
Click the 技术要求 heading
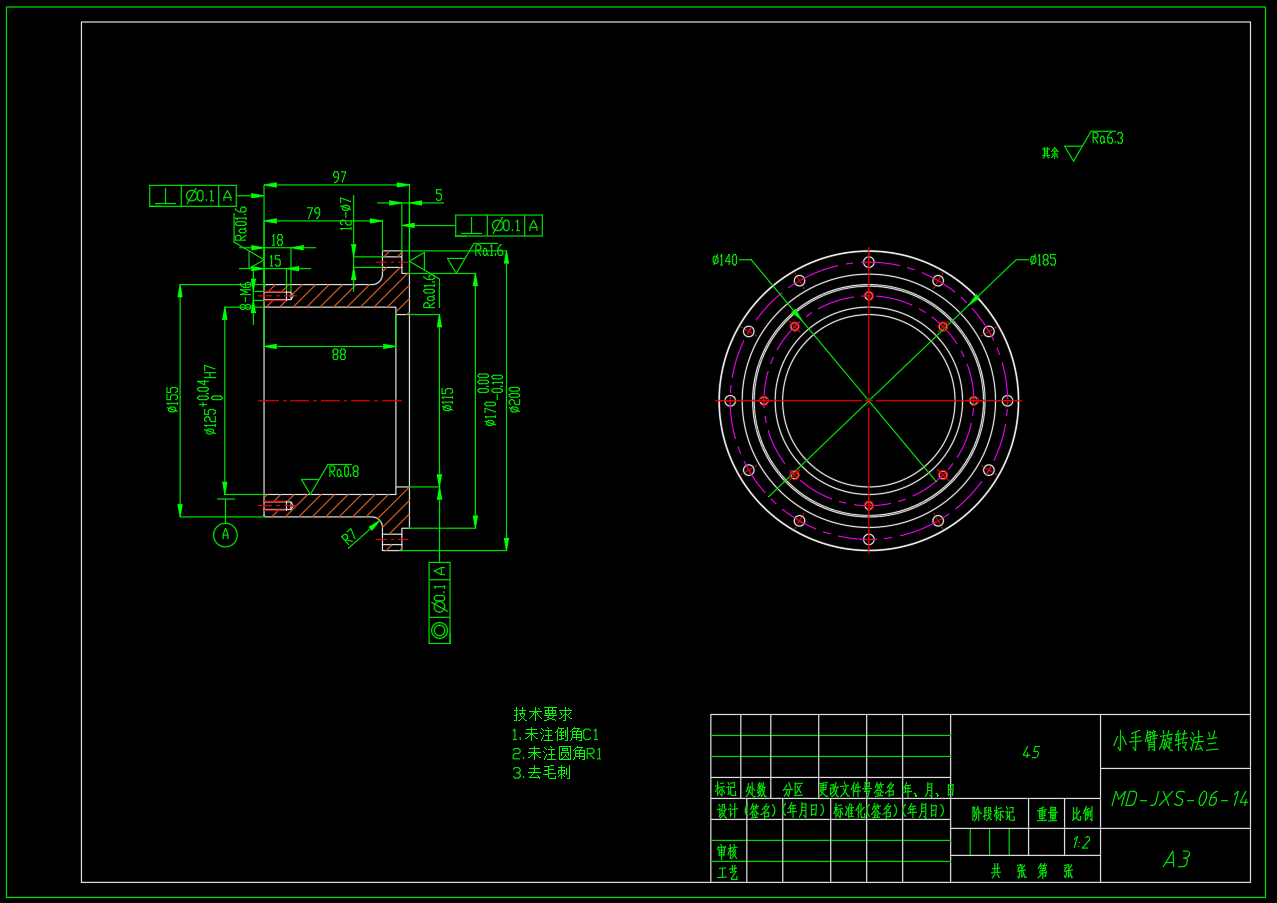(x=543, y=715)
